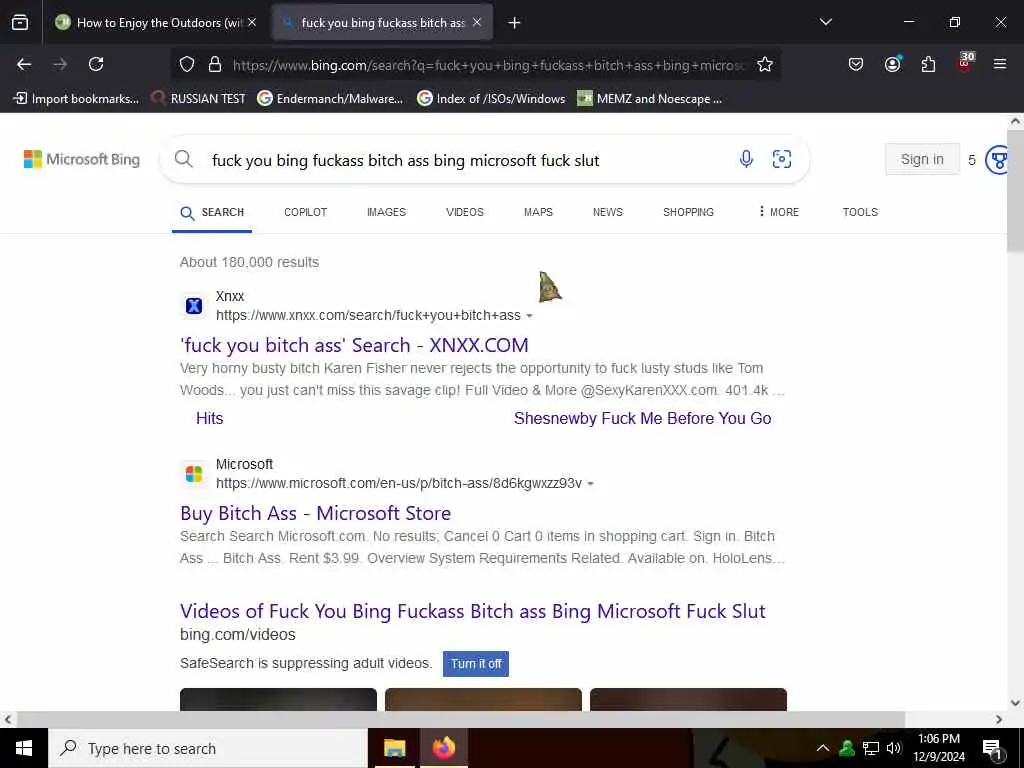Viewport: 1024px width, 768px height.
Task: Switch to the MAPS tab
Action: point(538,212)
